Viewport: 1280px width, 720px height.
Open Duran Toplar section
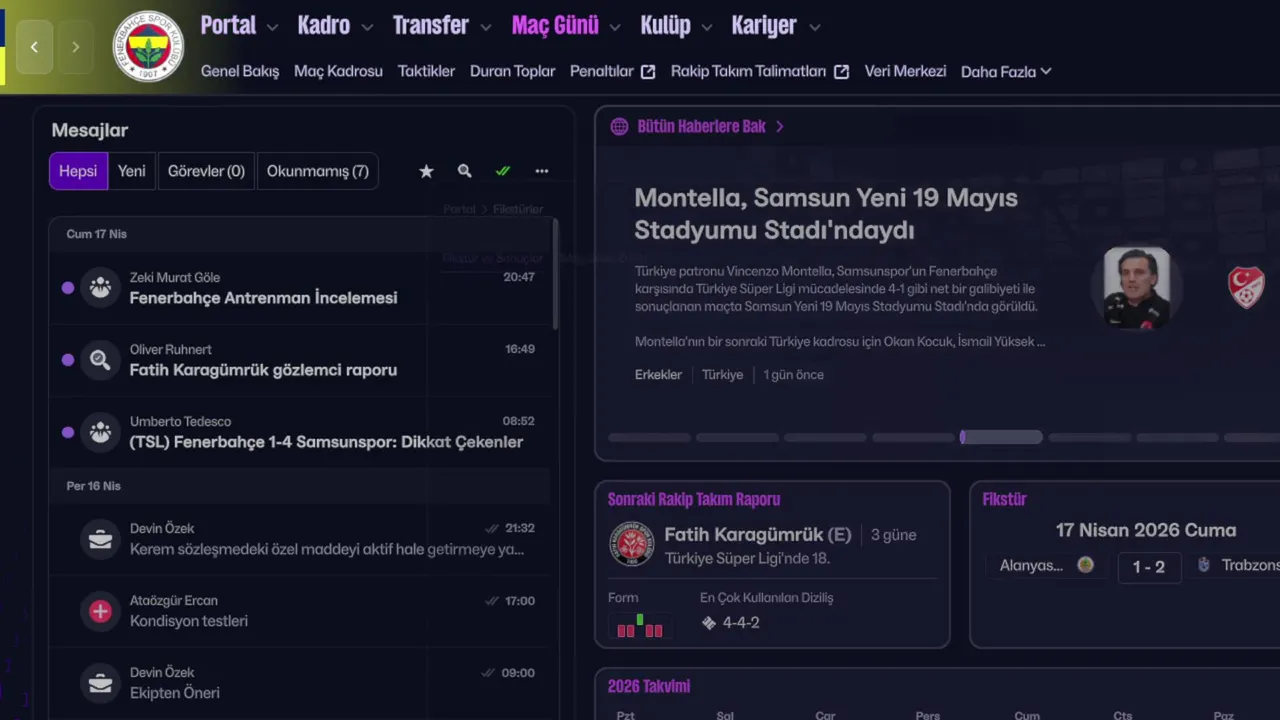tap(512, 71)
